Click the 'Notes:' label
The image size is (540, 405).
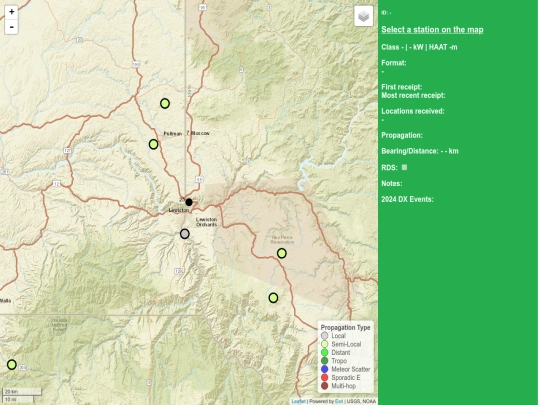click(x=392, y=184)
